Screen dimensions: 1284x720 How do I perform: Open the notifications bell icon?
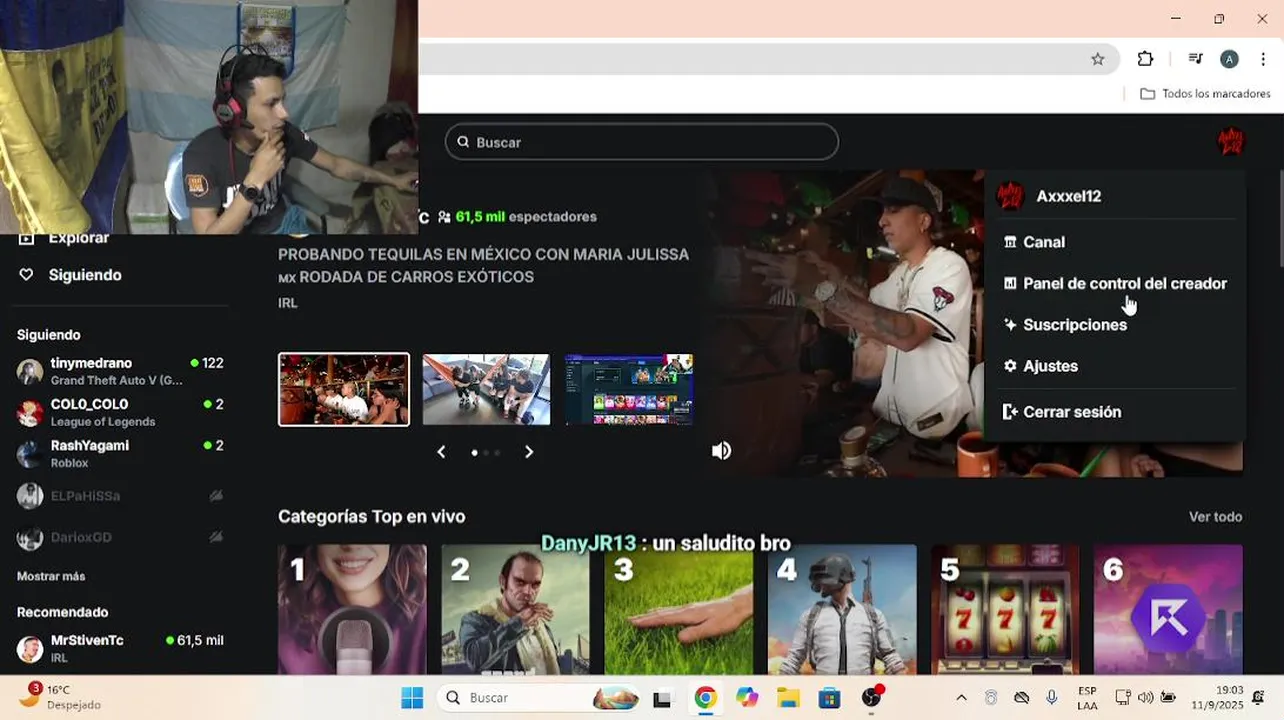click(1259, 698)
